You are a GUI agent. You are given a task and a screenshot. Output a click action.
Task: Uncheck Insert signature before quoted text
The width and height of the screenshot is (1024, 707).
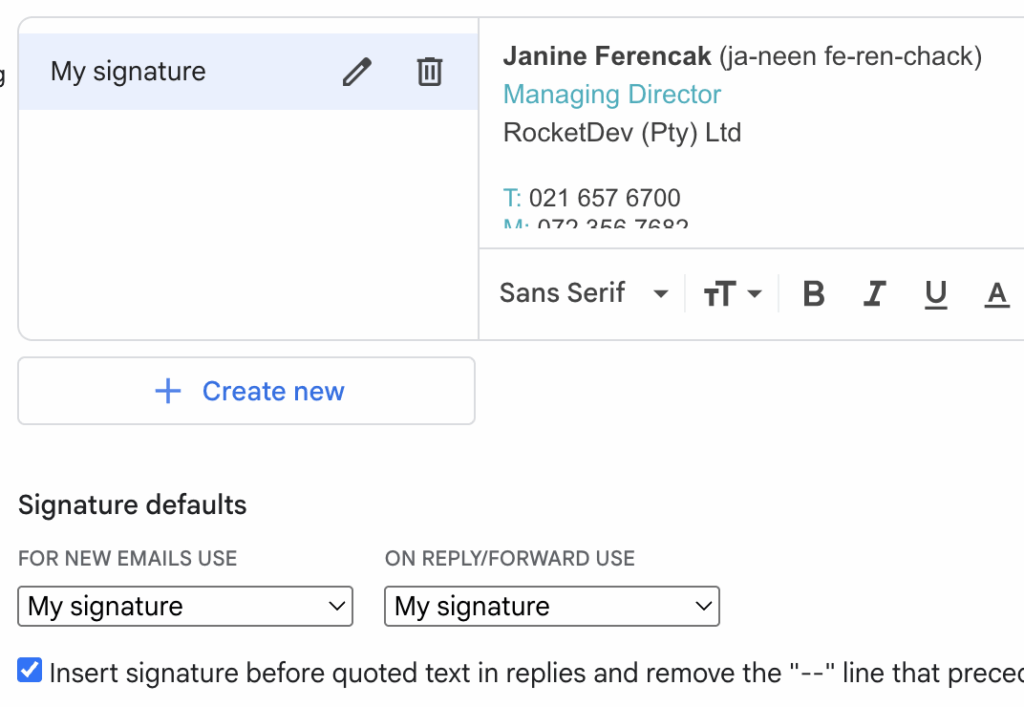click(x=30, y=671)
